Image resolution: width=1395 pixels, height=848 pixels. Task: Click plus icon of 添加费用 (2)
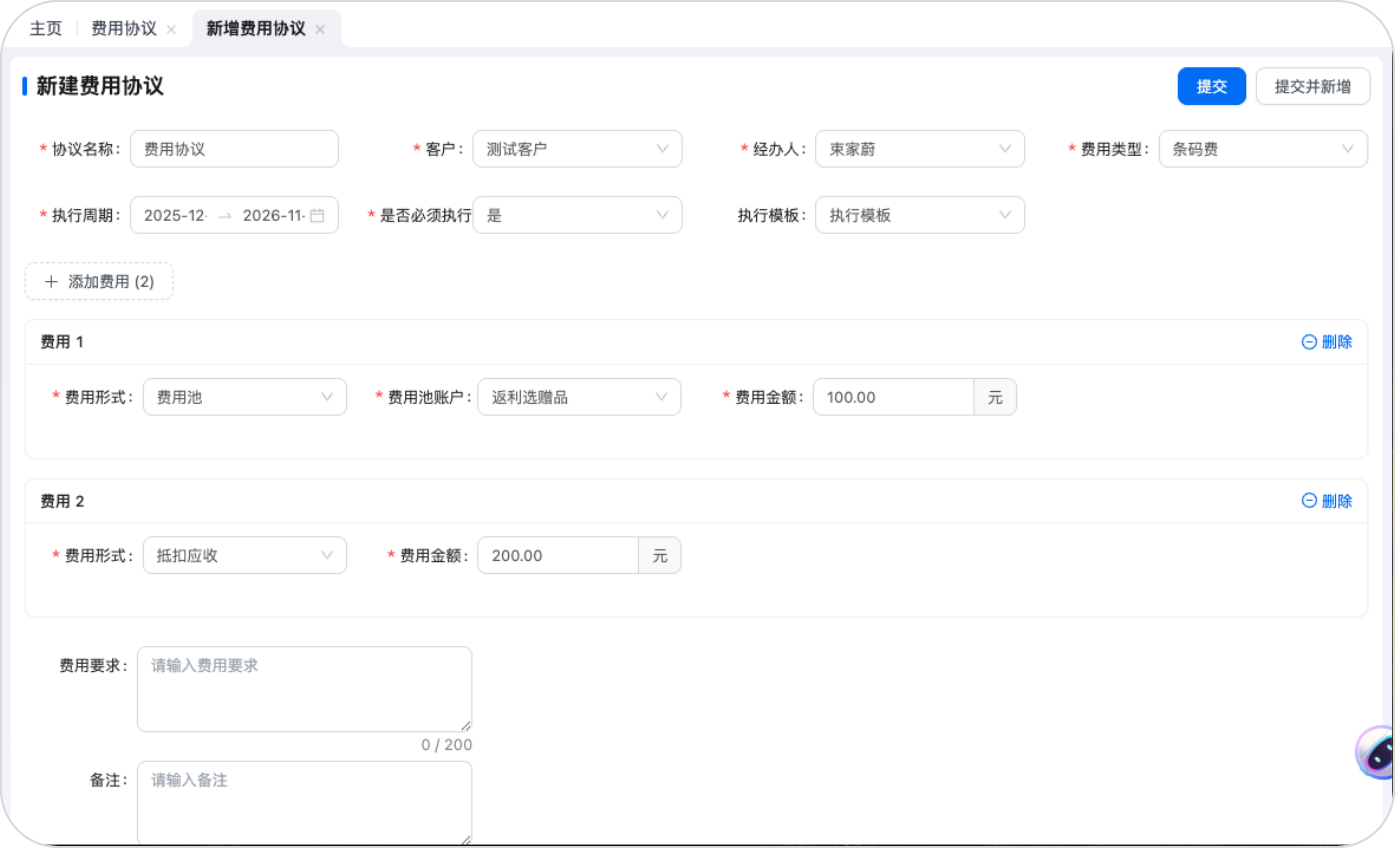coord(52,282)
